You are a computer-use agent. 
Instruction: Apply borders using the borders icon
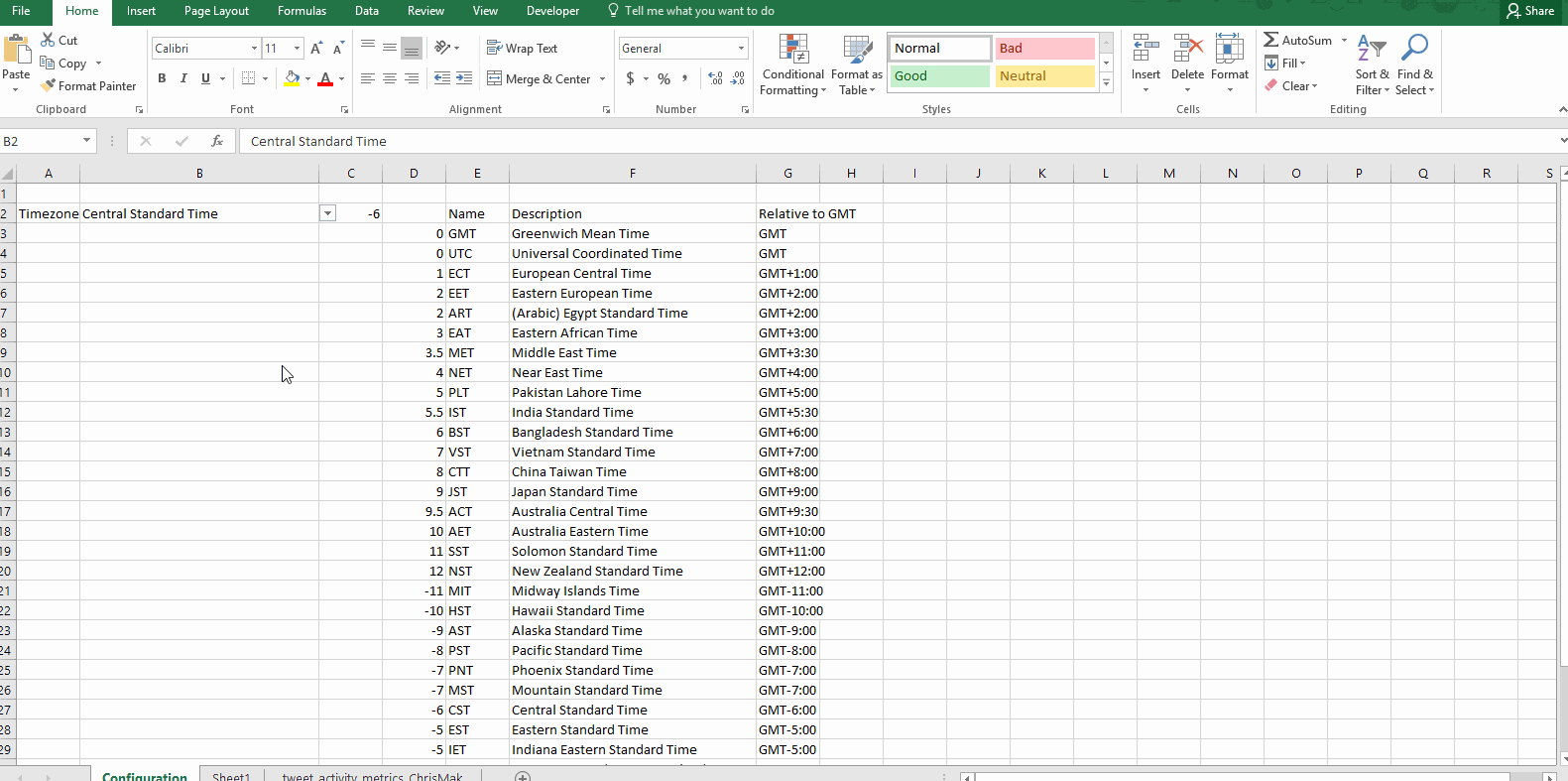249,78
